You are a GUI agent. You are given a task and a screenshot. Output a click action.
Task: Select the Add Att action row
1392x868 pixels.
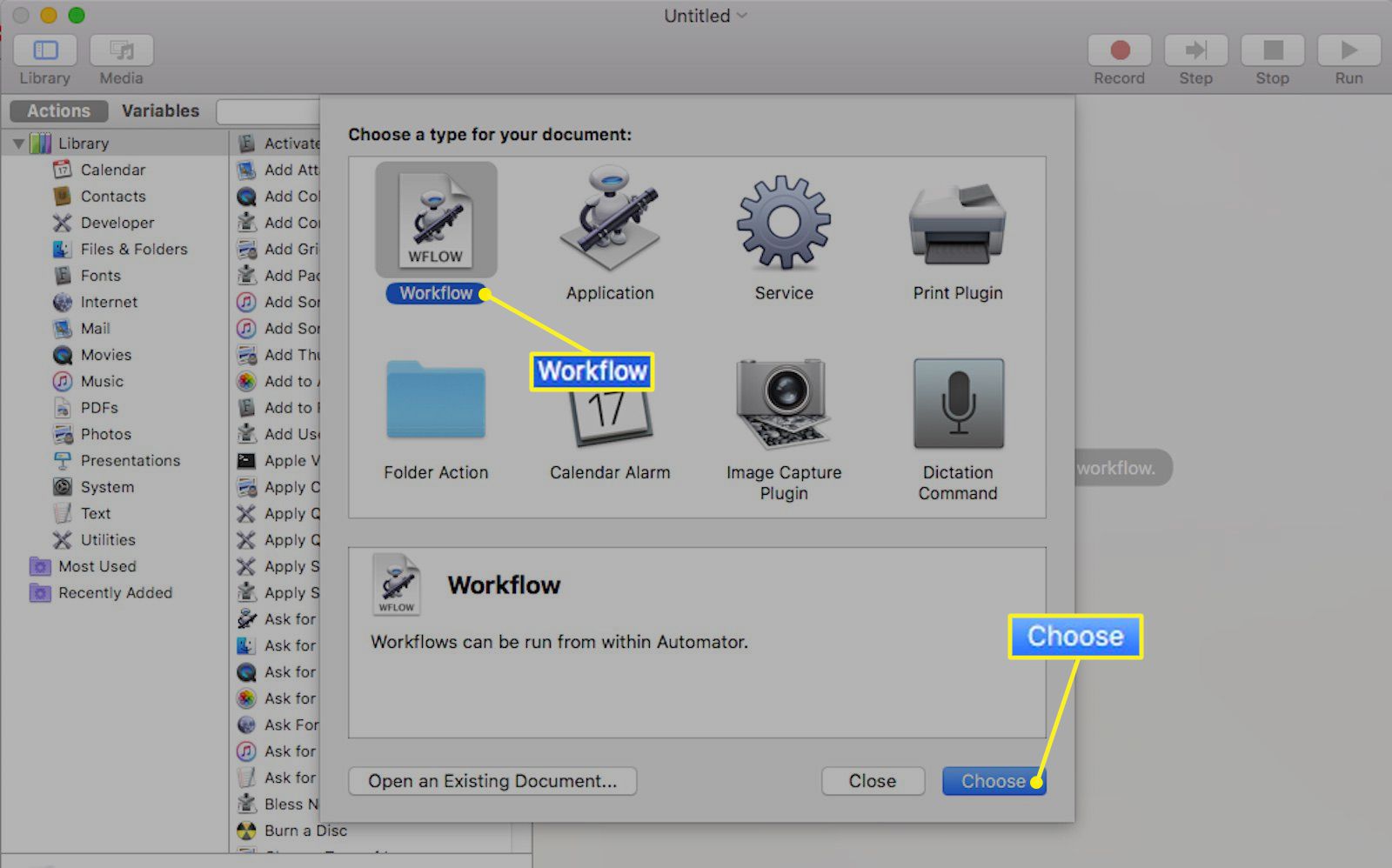[x=278, y=170]
